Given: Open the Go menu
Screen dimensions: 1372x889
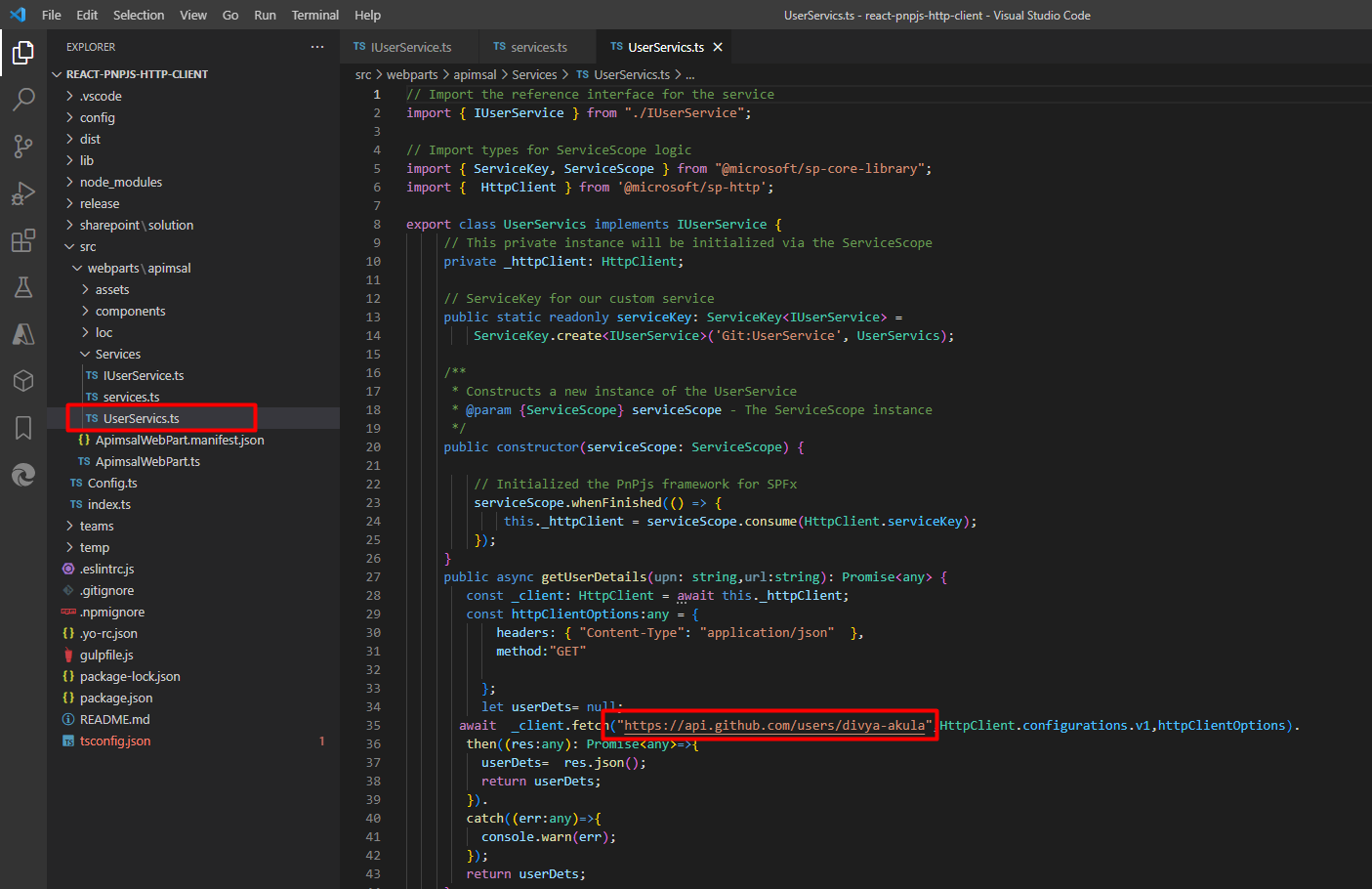Looking at the screenshot, I should point(230,15).
